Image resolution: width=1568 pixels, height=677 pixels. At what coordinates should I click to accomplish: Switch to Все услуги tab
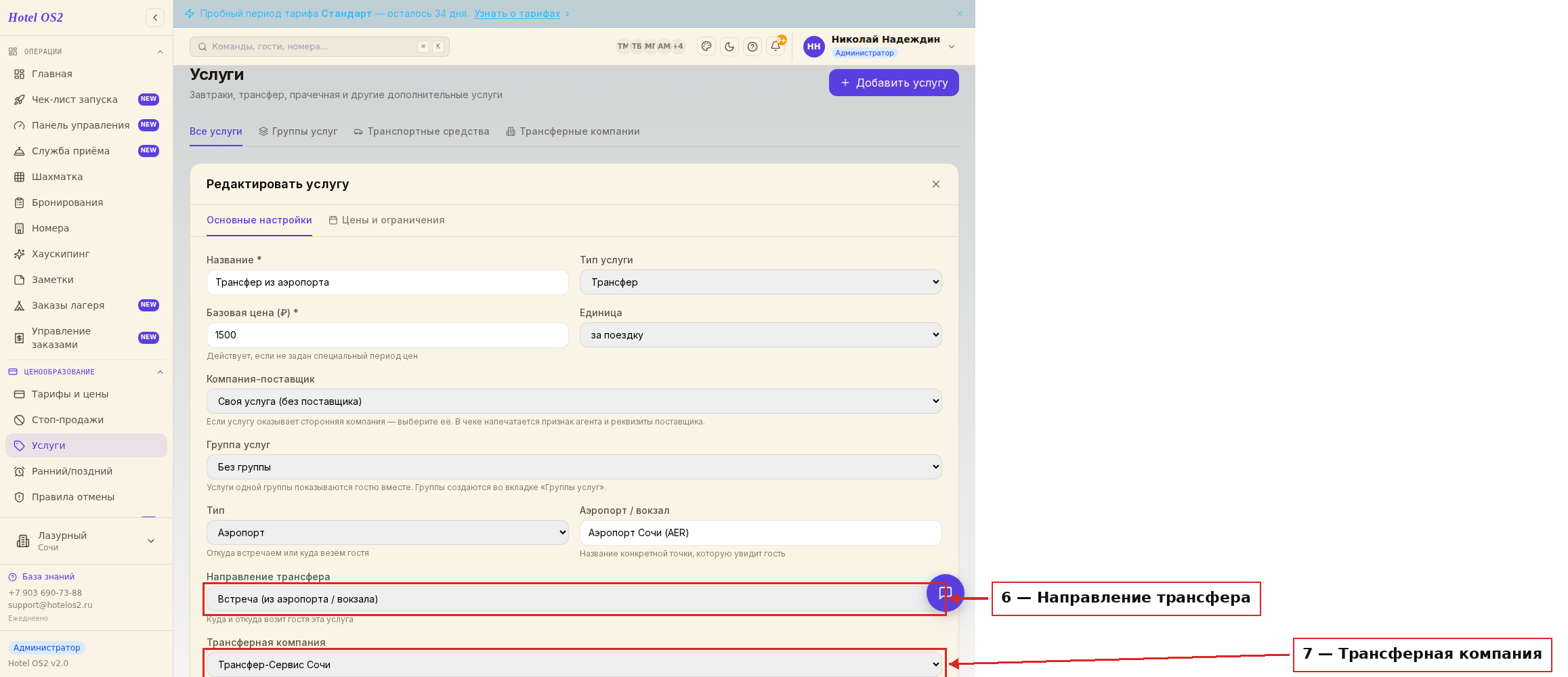215,131
